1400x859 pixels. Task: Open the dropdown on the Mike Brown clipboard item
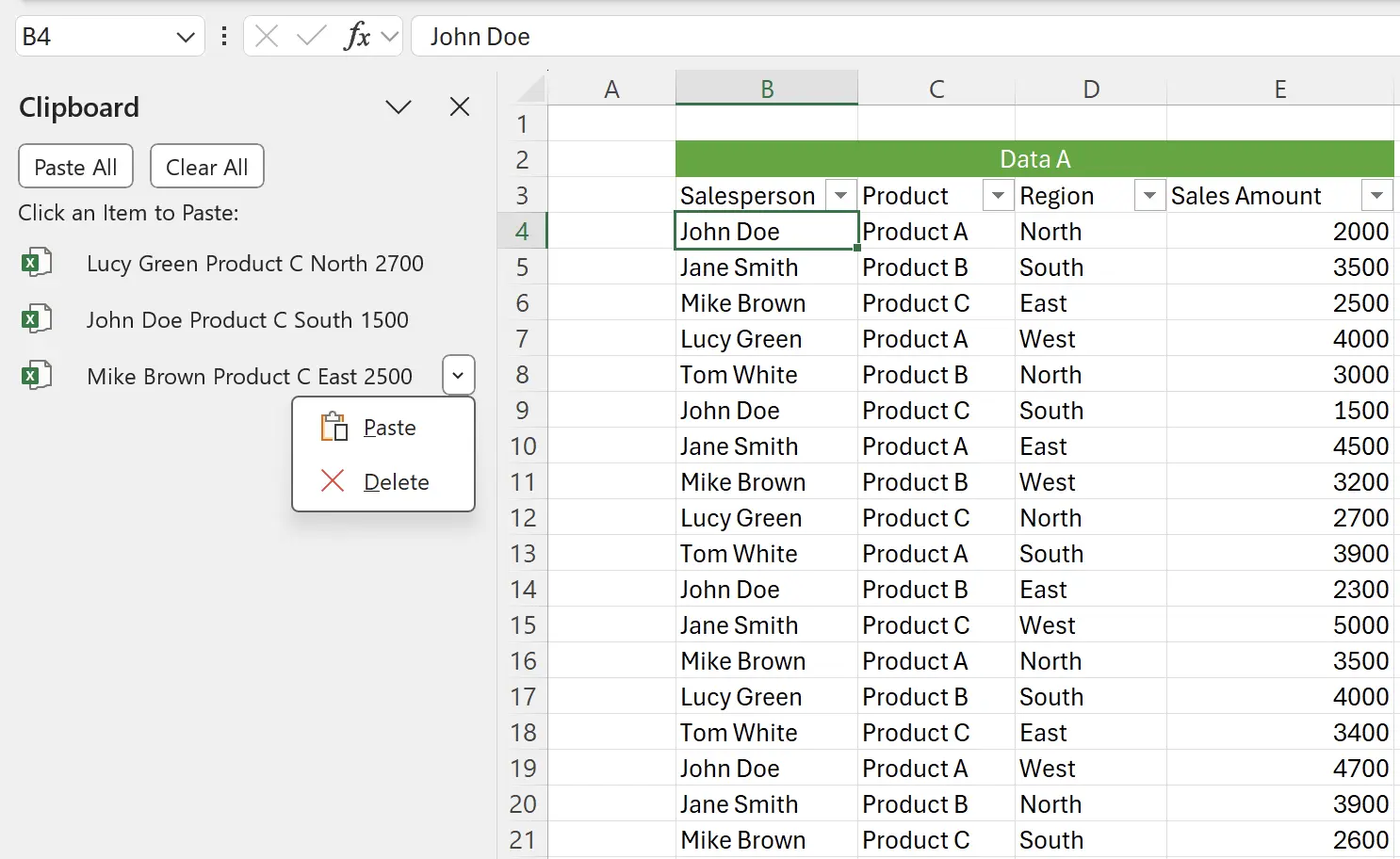458,375
